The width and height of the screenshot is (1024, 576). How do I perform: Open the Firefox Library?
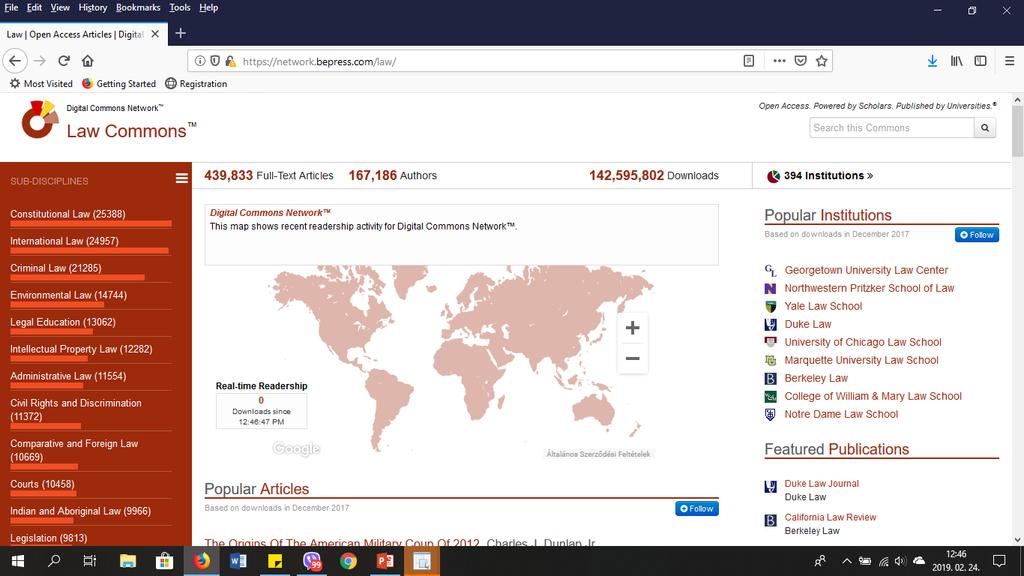coord(956,61)
